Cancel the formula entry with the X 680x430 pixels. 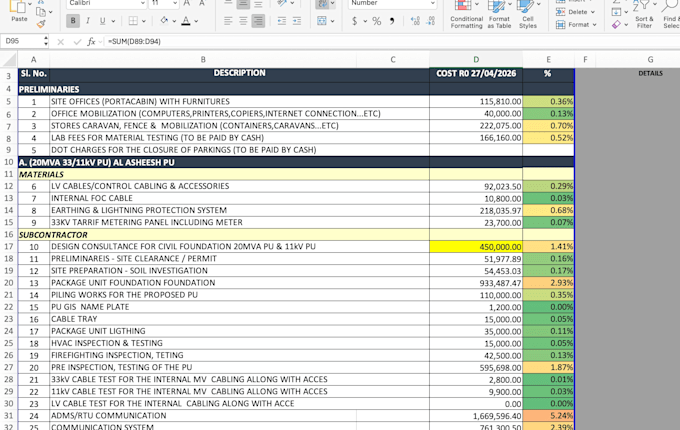coord(61,42)
